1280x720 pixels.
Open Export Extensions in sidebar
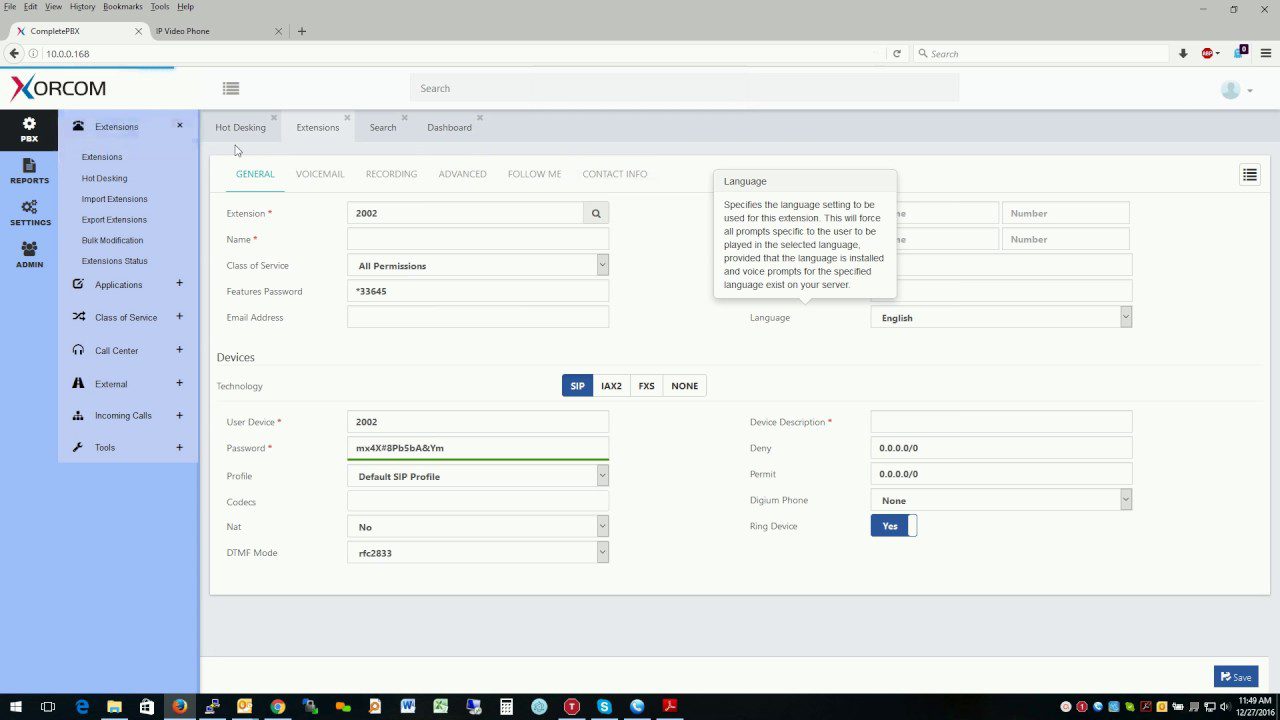pyautogui.click(x=114, y=220)
